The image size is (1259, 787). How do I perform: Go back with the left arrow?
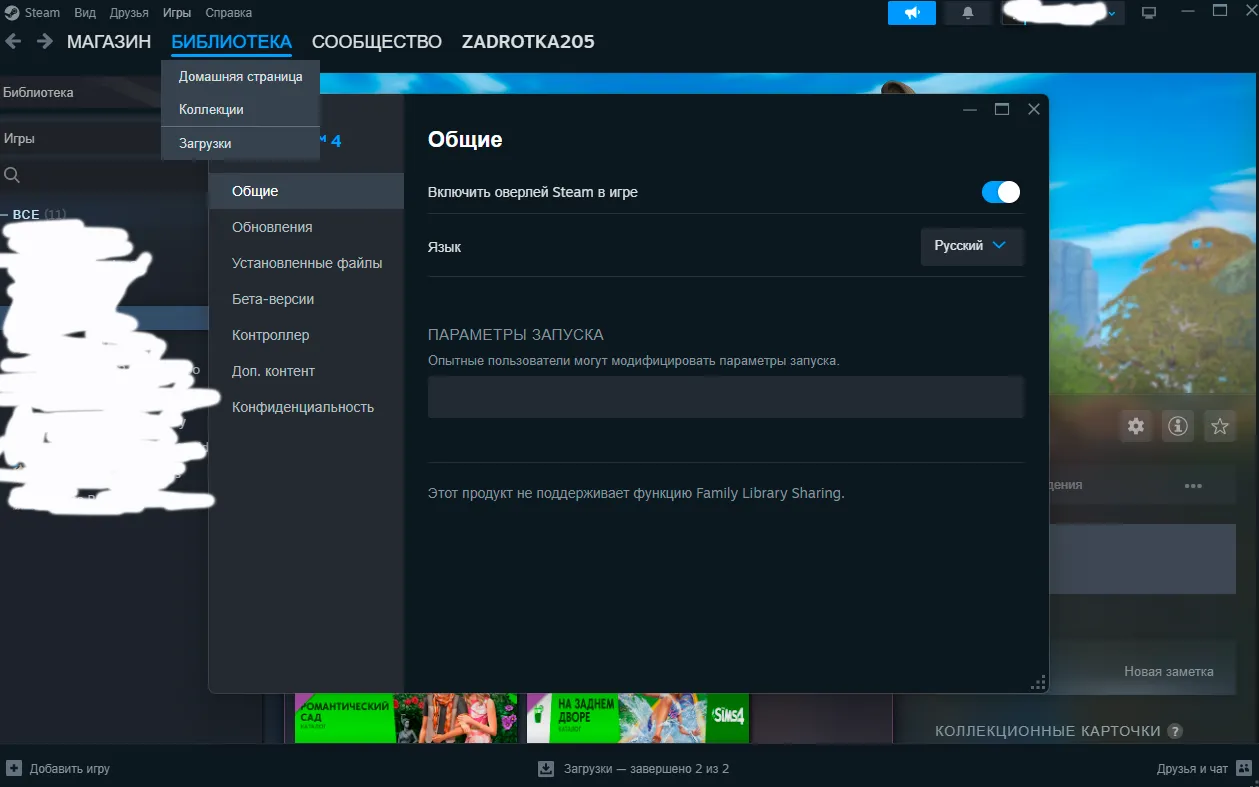(13, 41)
